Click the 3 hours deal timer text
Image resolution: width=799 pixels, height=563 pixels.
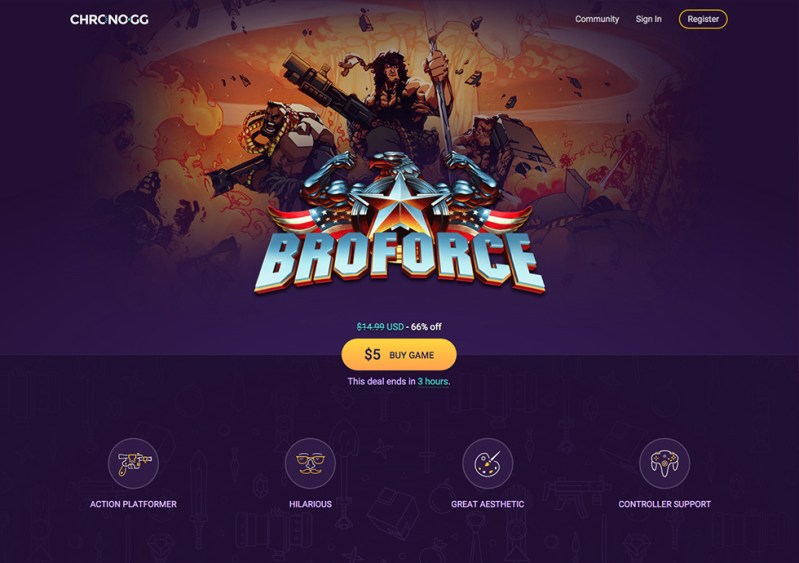(x=433, y=381)
